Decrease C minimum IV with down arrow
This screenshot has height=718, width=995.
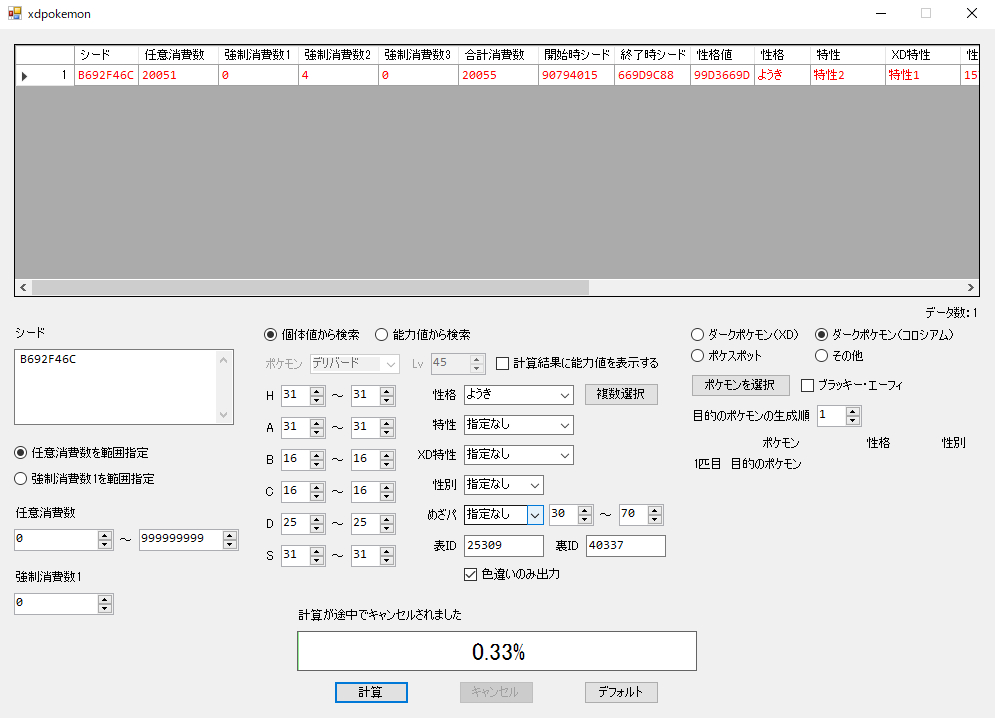(x=317, y=496)
